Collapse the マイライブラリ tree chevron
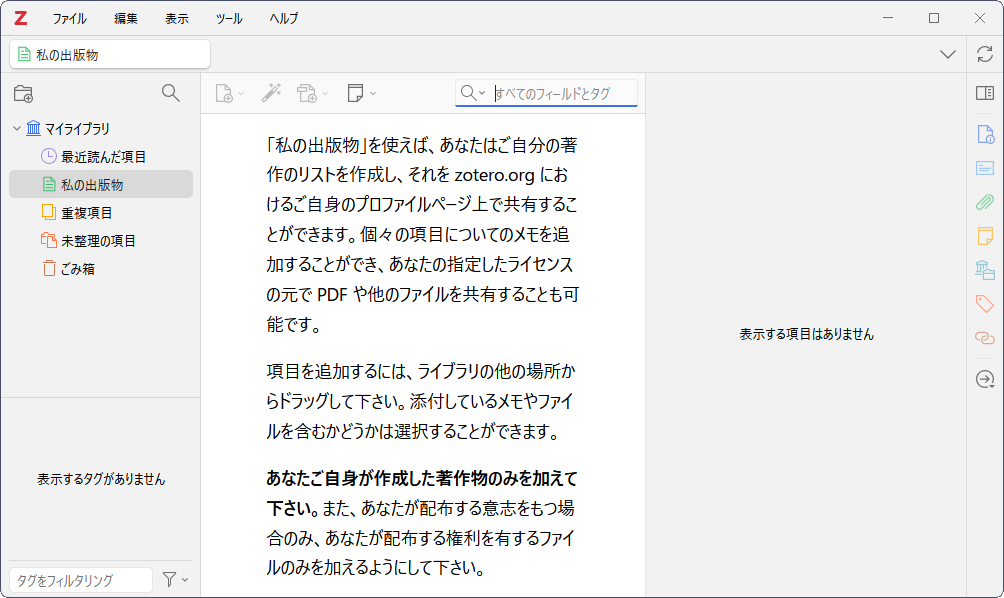 pyautogui.click(x=17, y=129)
